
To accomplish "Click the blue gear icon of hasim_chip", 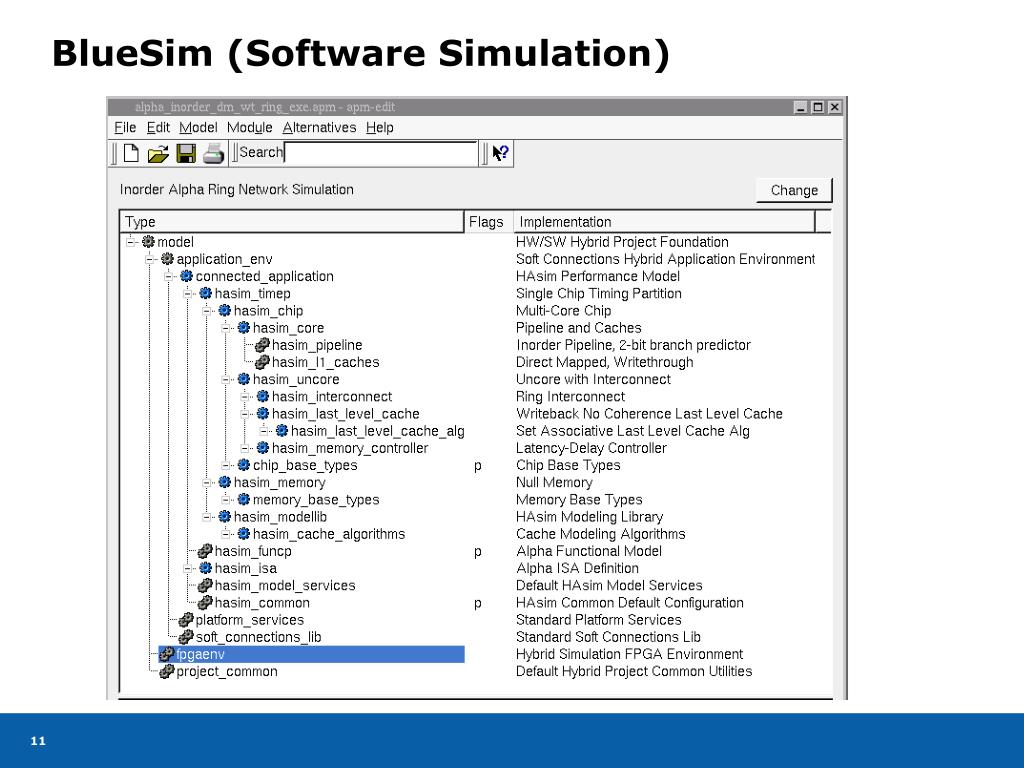I will (224, 310).
